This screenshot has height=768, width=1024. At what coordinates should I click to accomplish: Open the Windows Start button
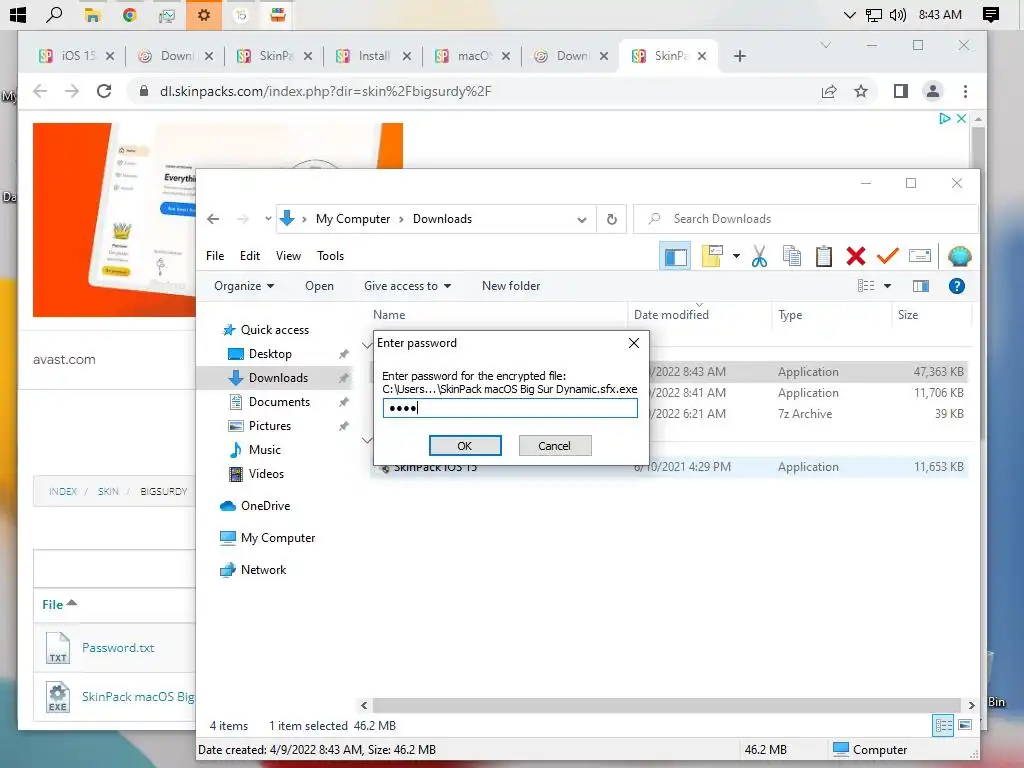[x=18, y=14]
